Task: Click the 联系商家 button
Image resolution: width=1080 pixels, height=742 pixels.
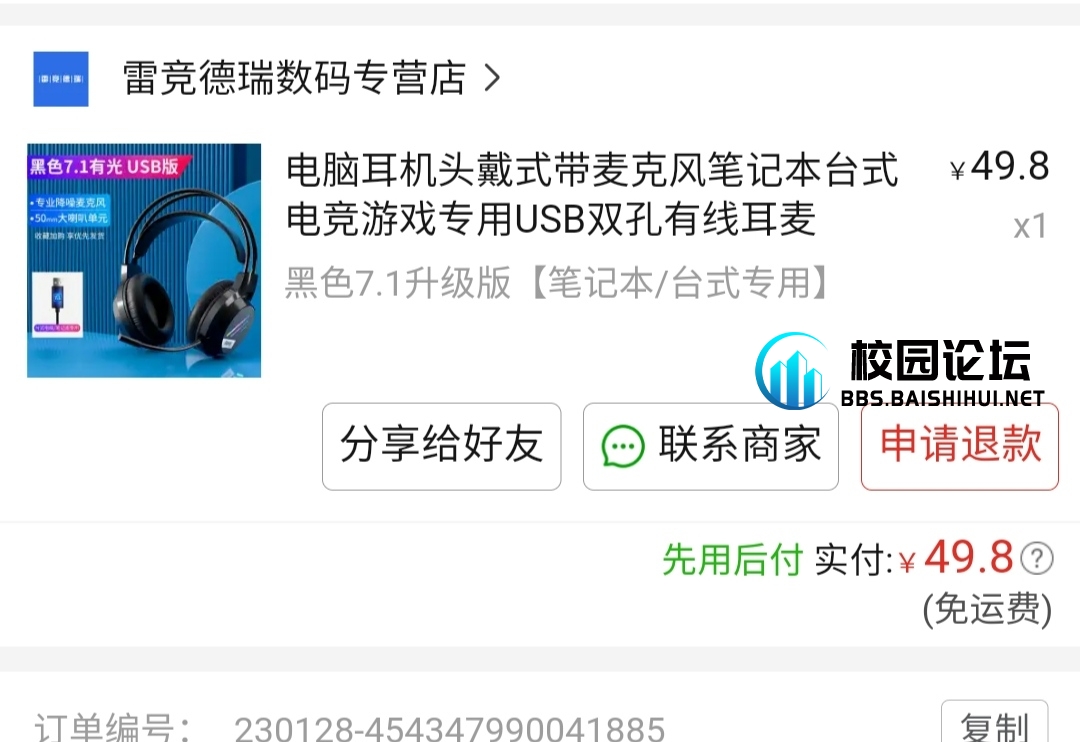Action: point(711,446)
